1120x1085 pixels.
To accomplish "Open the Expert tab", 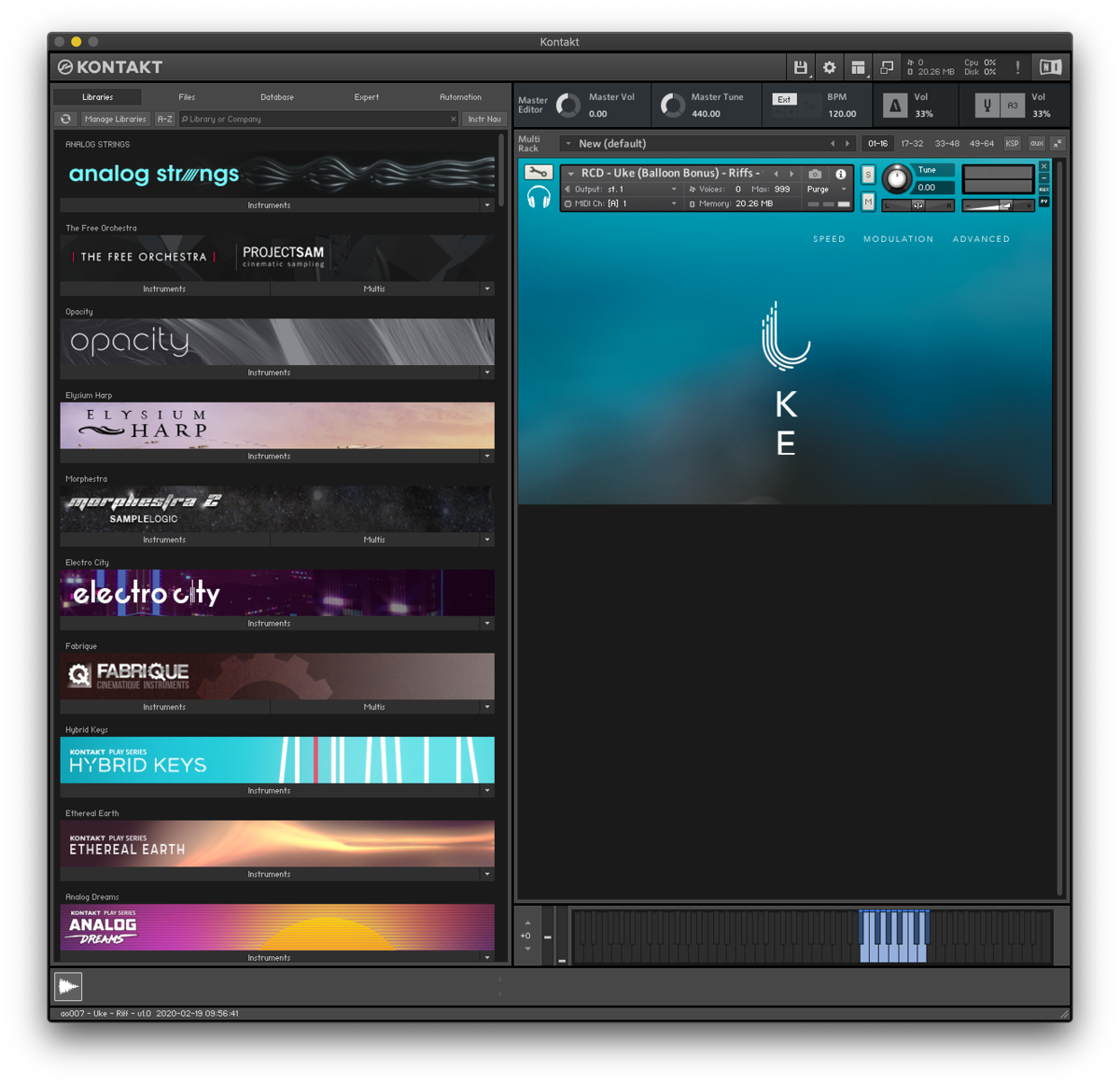I will 367,97.
